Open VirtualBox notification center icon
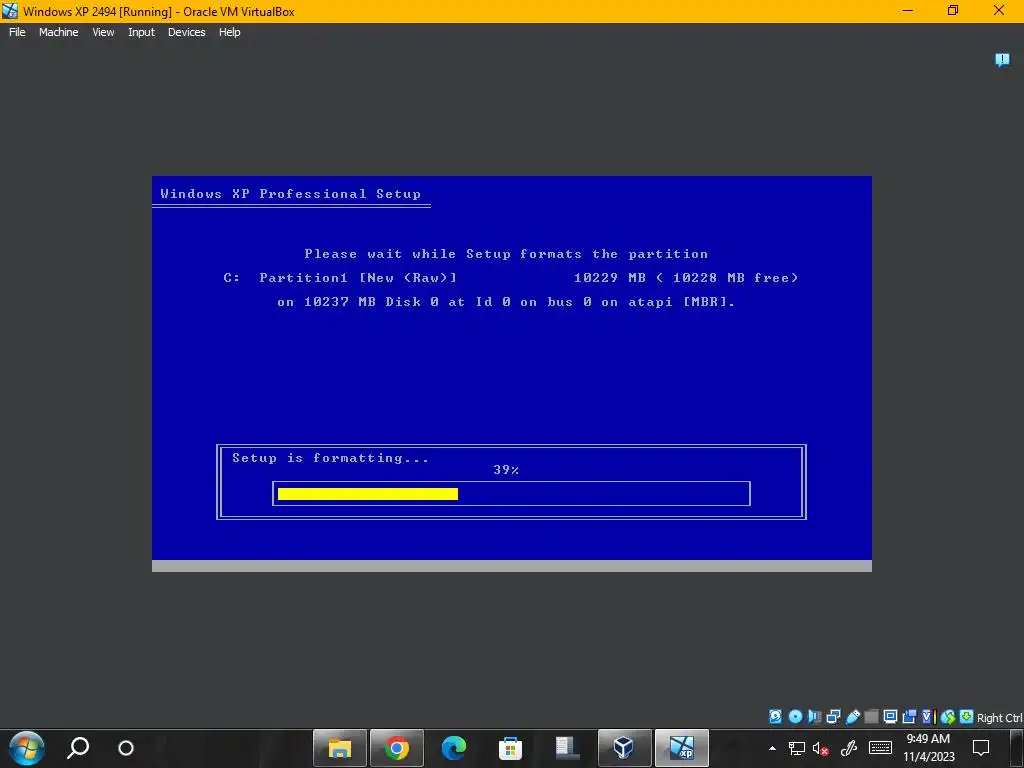This screenshot has height=768, width=1024. click(x=1002, y=60)
